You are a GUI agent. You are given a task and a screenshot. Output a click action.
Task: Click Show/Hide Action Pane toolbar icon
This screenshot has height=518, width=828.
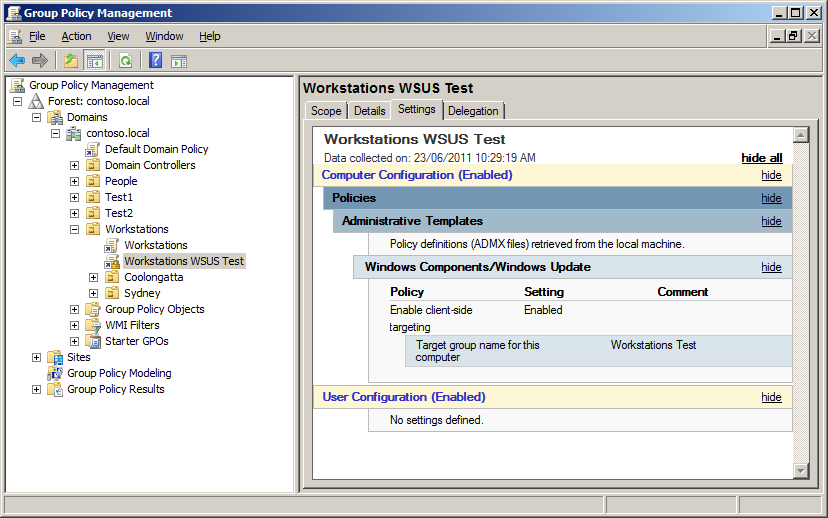pyautogui.click(x=179, y=60)
